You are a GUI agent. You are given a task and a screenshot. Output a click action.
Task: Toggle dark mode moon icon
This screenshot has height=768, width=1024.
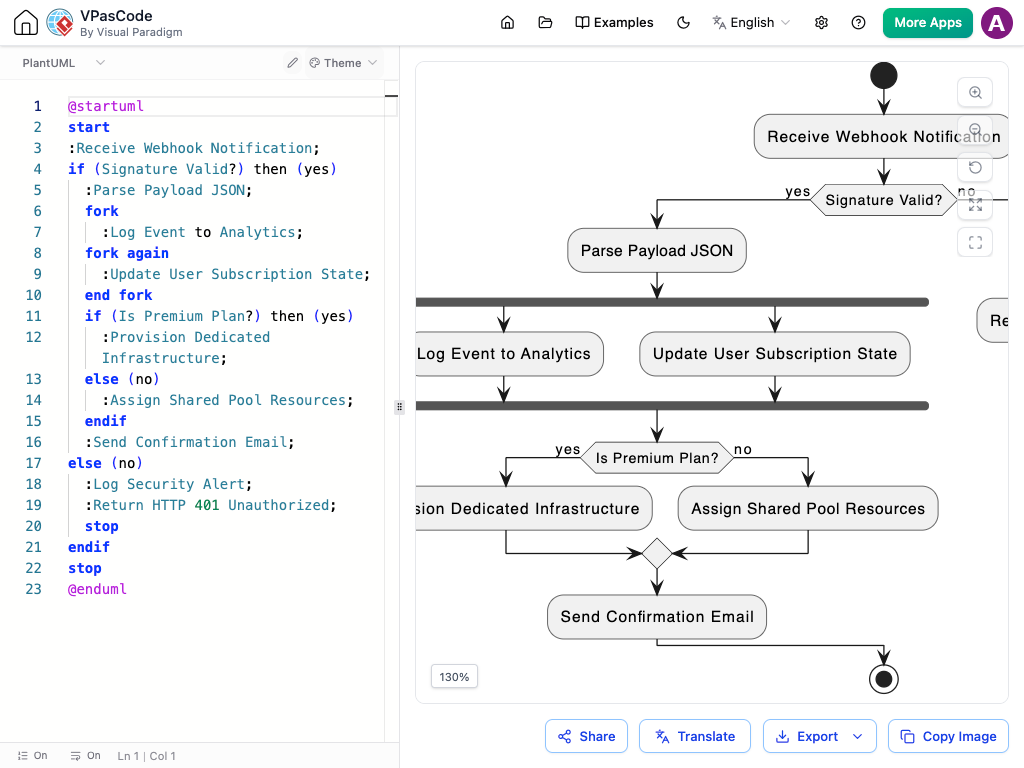coord(683,23)
